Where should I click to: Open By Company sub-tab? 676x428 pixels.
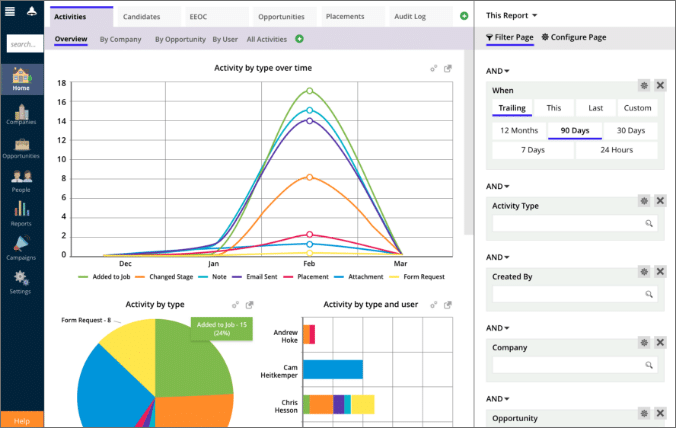coord(120,39)
